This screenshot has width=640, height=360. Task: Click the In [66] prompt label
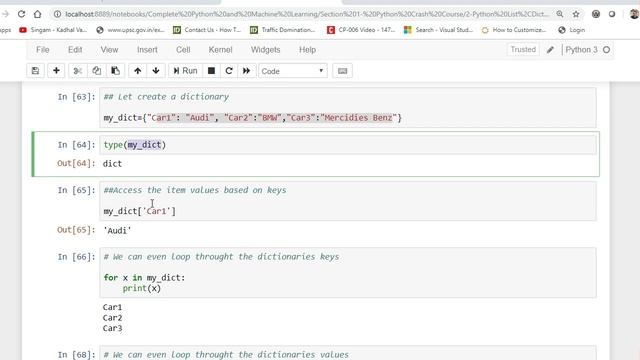click(x=76, y=257)
